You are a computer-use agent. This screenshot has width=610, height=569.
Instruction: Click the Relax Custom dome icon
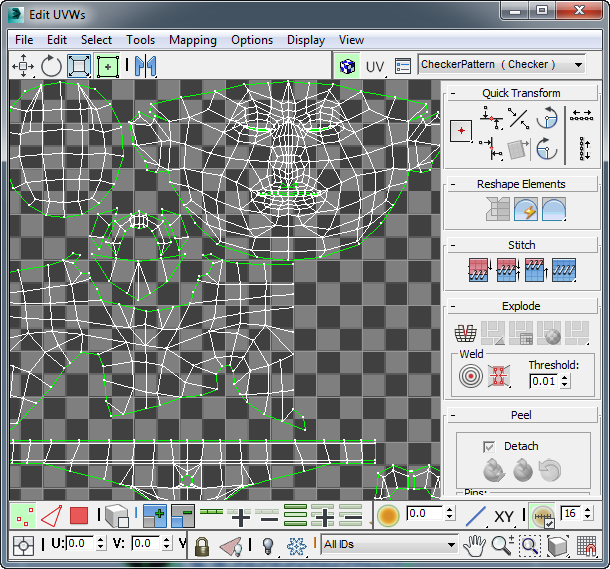pos(554,209)
